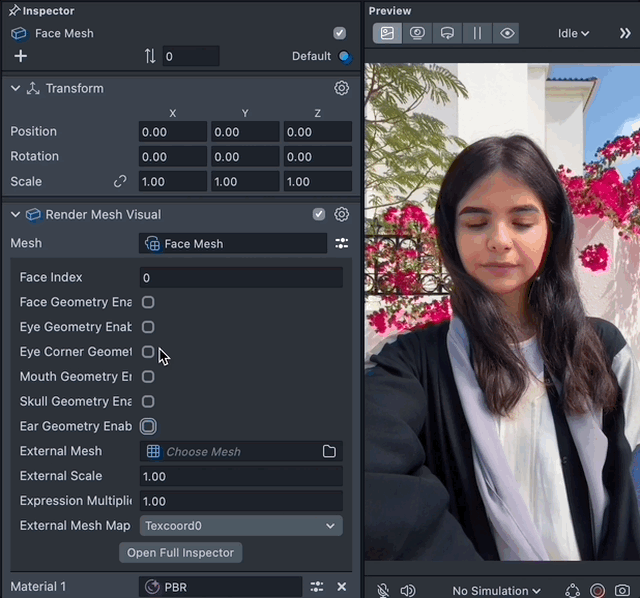The width and height of the screenshot is (640, 598).
Task: Toggle the Render Mesh Visual enabled checkbox
Action: click(x=319, y=214)
